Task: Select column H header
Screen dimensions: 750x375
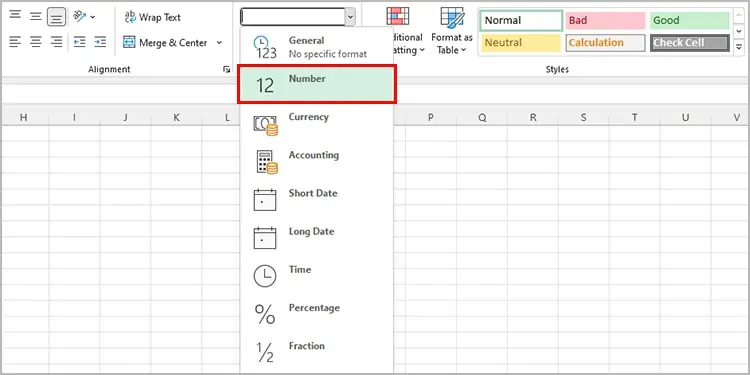Action: (23, 117)
